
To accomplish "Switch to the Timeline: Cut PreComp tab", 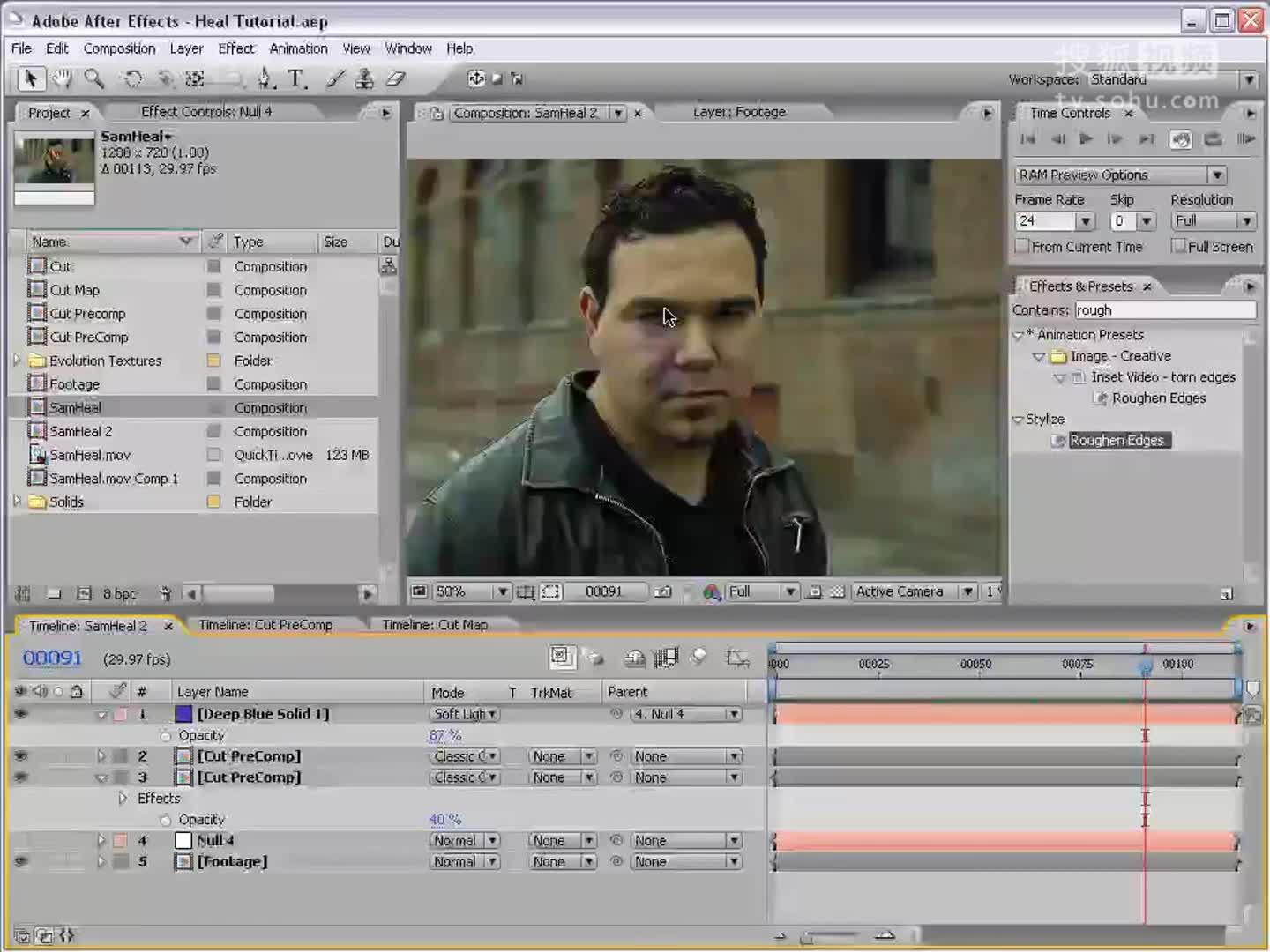I will tap(265, 625).
